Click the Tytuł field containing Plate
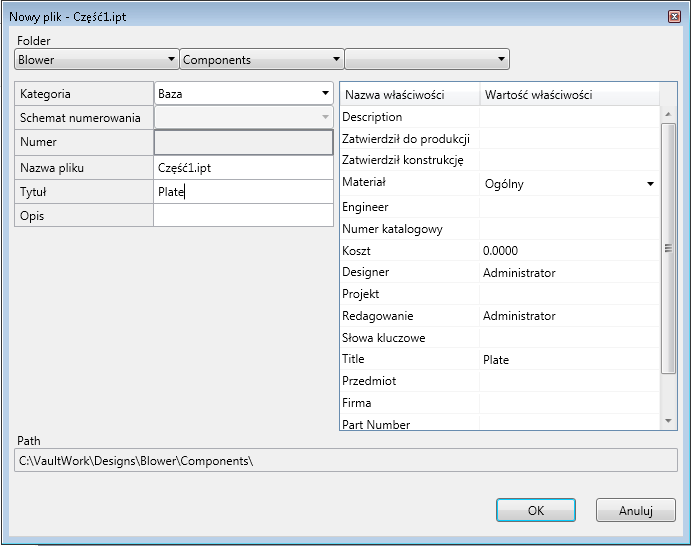This screenshot has height=546, width=691. click(x=243, y=192)
